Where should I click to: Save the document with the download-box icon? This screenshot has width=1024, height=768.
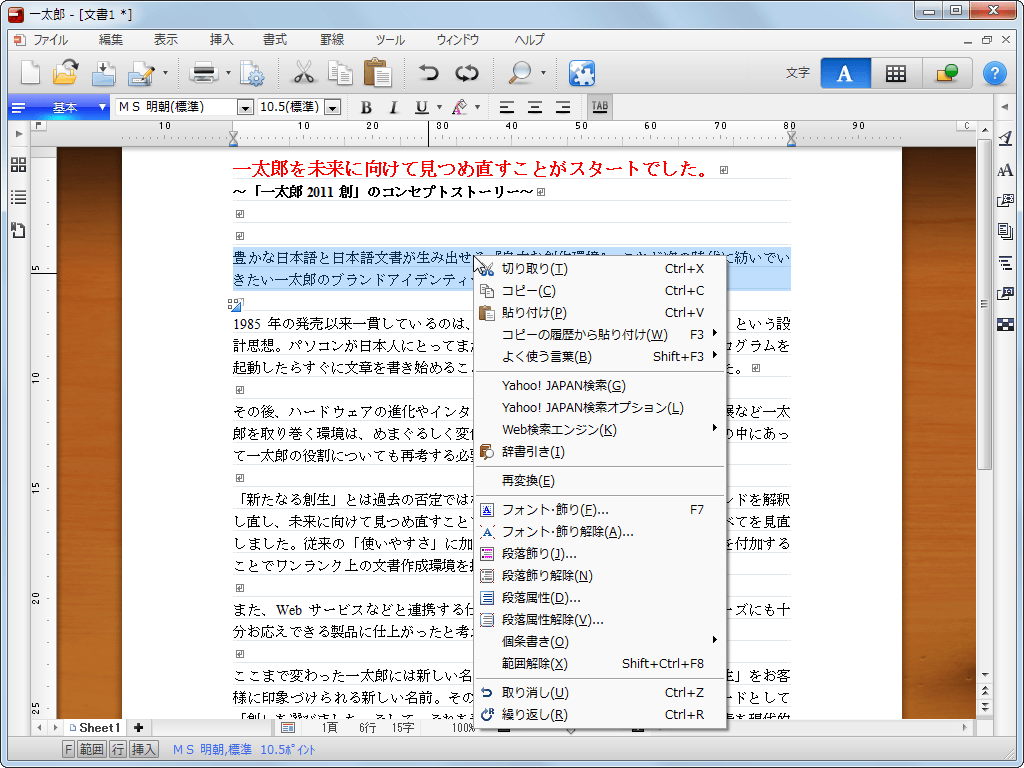coord(103,72)
